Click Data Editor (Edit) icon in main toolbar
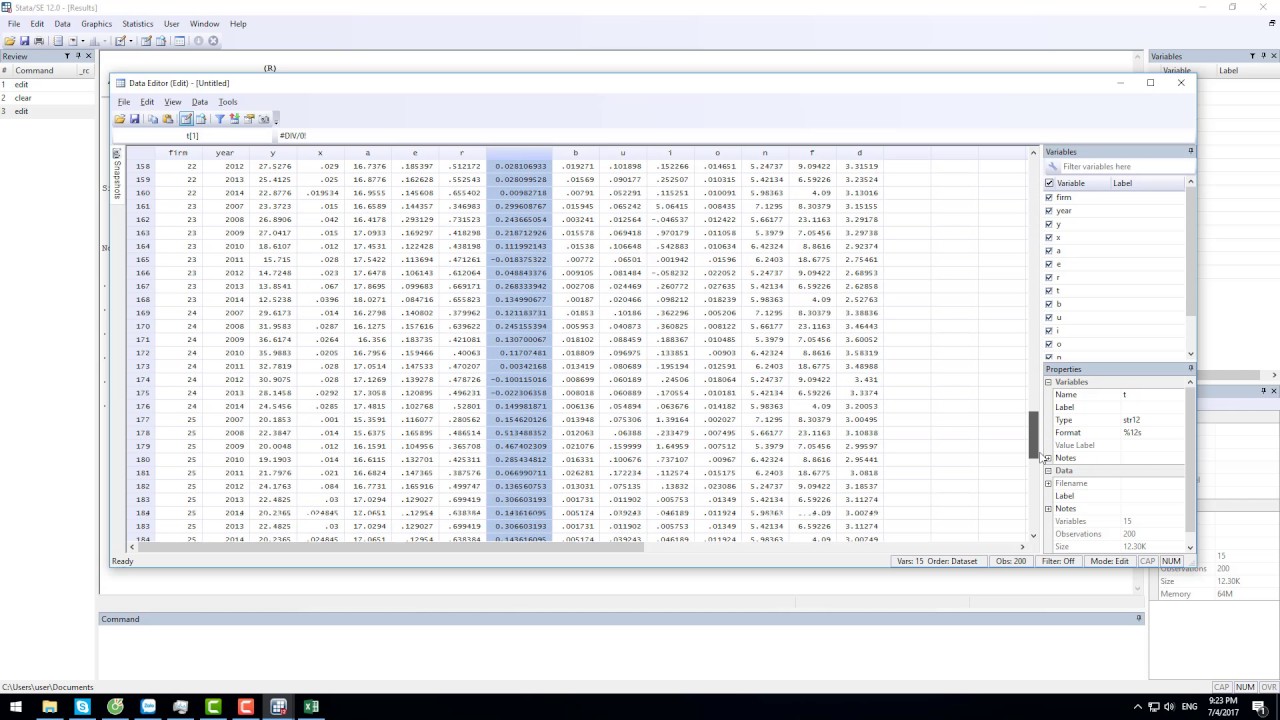Image resolution: width=1280 pixels, height=720 pixels. tap(146, 41)
